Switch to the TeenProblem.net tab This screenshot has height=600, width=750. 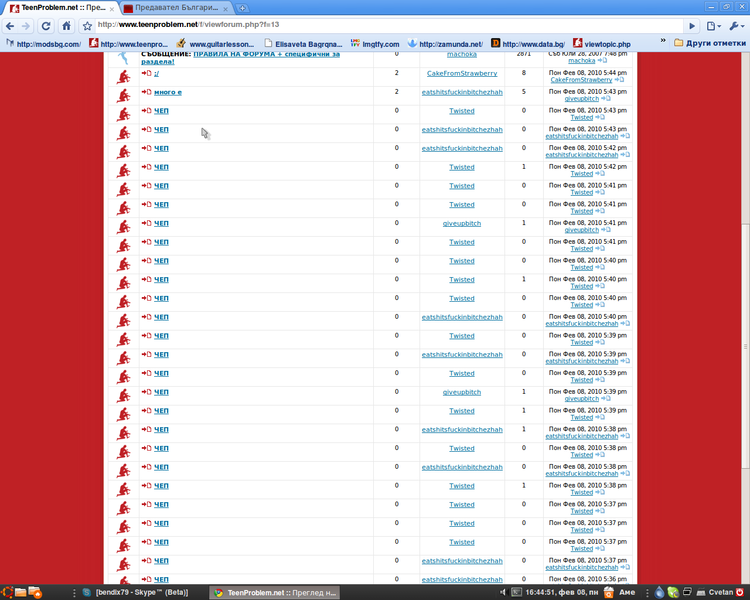click(x=60, y=8)
